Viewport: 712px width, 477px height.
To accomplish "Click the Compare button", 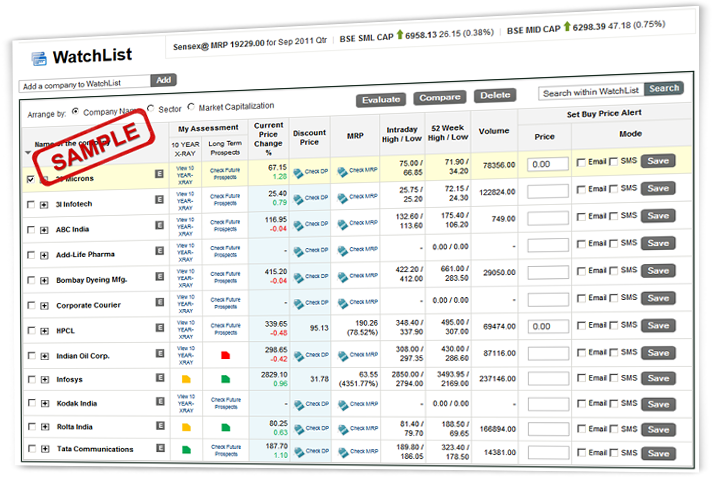I will click(440, 98).
